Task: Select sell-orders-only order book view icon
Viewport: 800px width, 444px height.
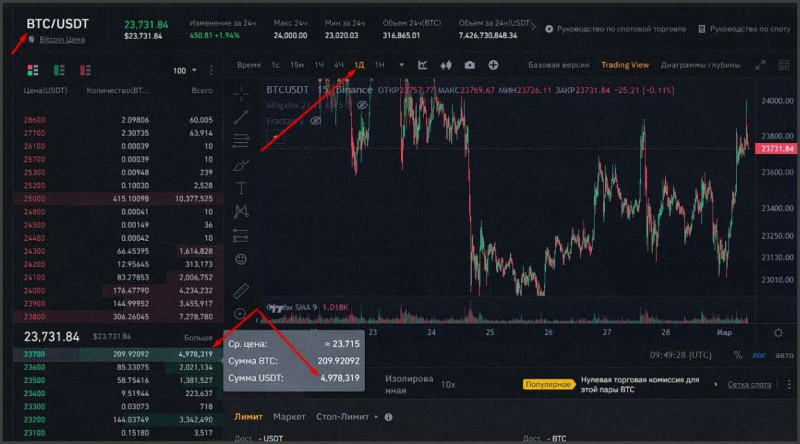Action: [85, 70]
